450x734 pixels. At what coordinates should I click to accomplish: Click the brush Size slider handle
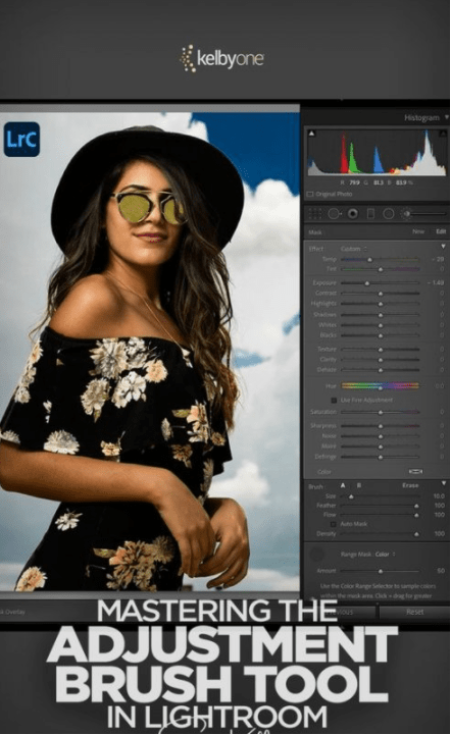click(x=351, y=497)
